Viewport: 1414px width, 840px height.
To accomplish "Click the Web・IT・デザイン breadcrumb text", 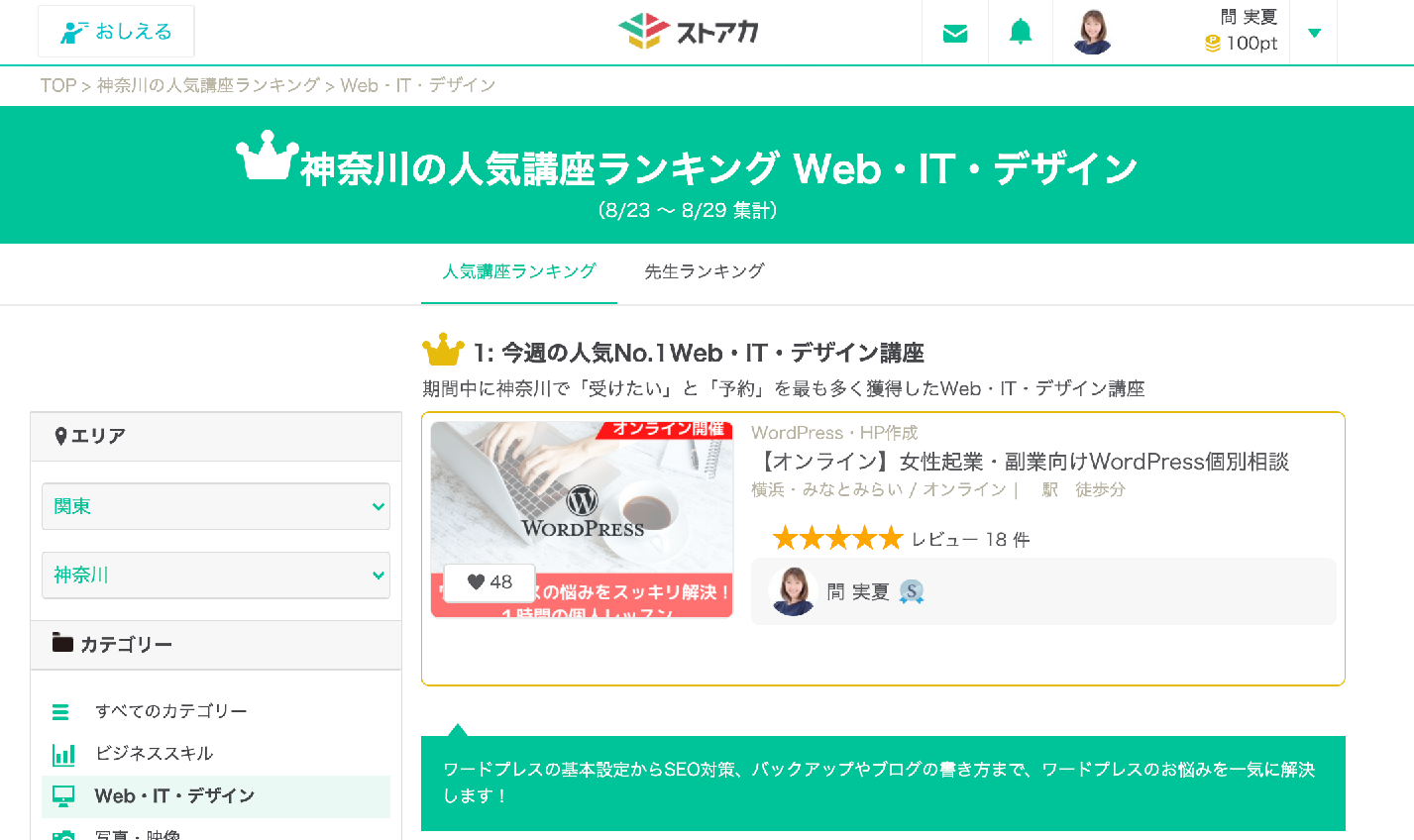I will [417, 85].
